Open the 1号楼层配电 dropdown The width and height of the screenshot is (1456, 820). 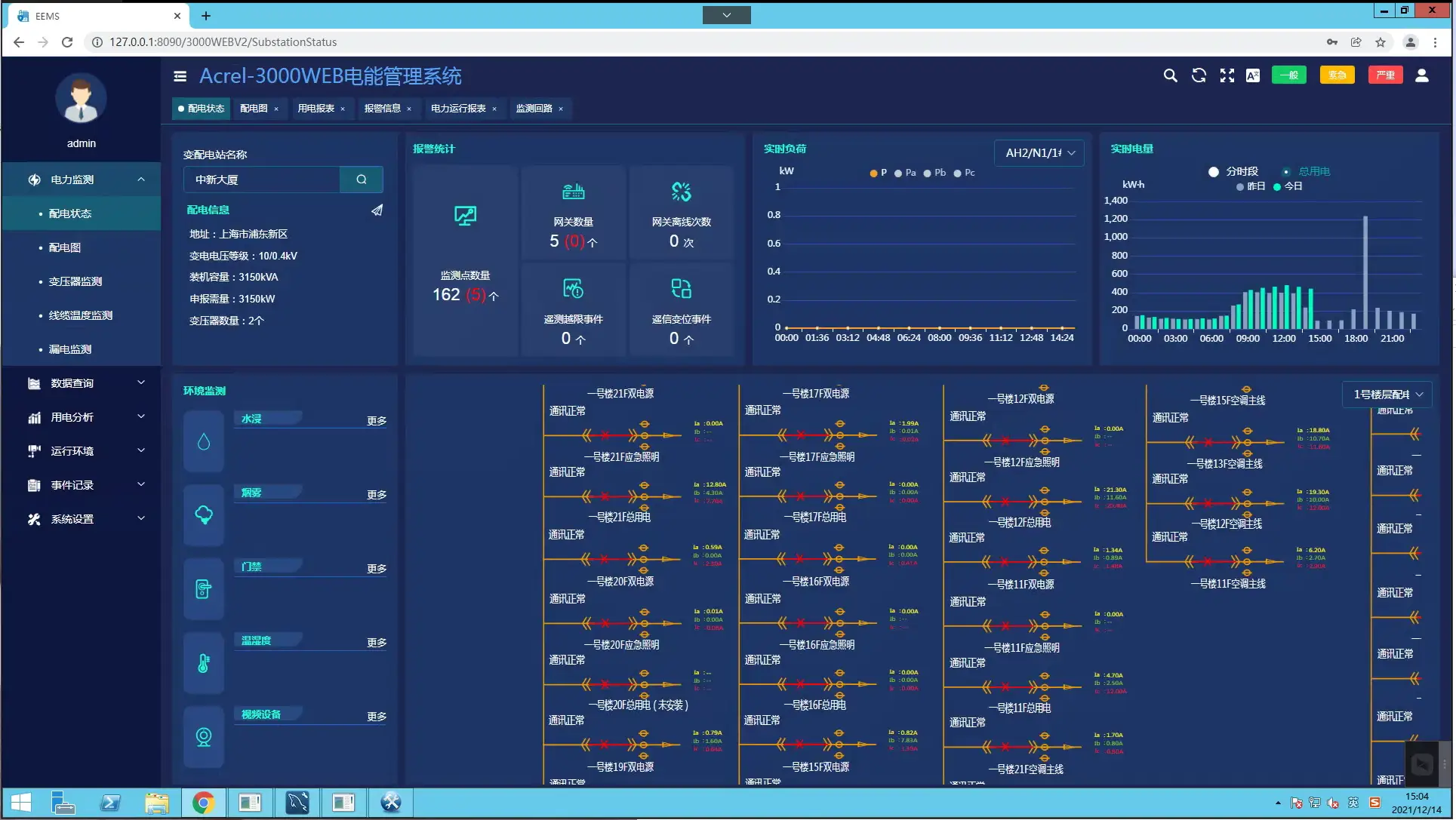pos(1387,395)
